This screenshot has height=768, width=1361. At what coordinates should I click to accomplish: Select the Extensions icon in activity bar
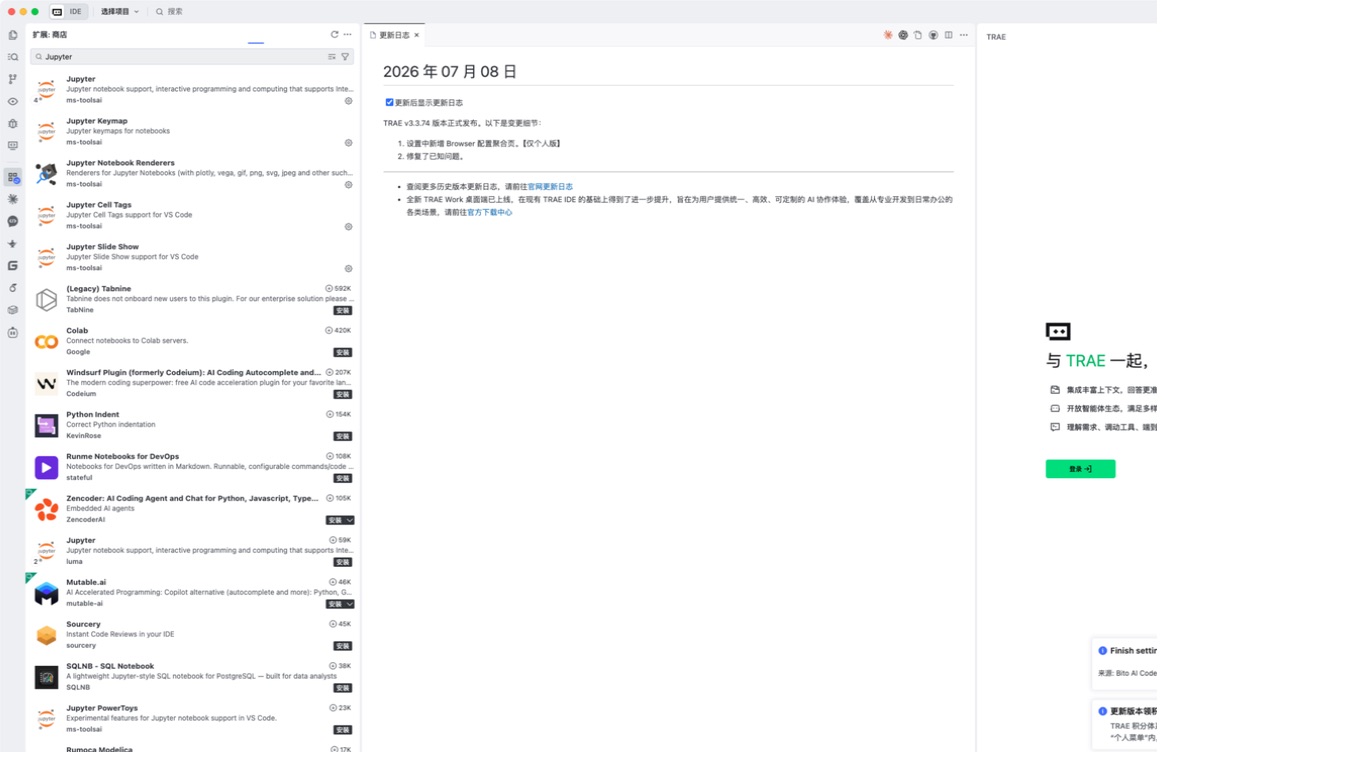point(13,177)
